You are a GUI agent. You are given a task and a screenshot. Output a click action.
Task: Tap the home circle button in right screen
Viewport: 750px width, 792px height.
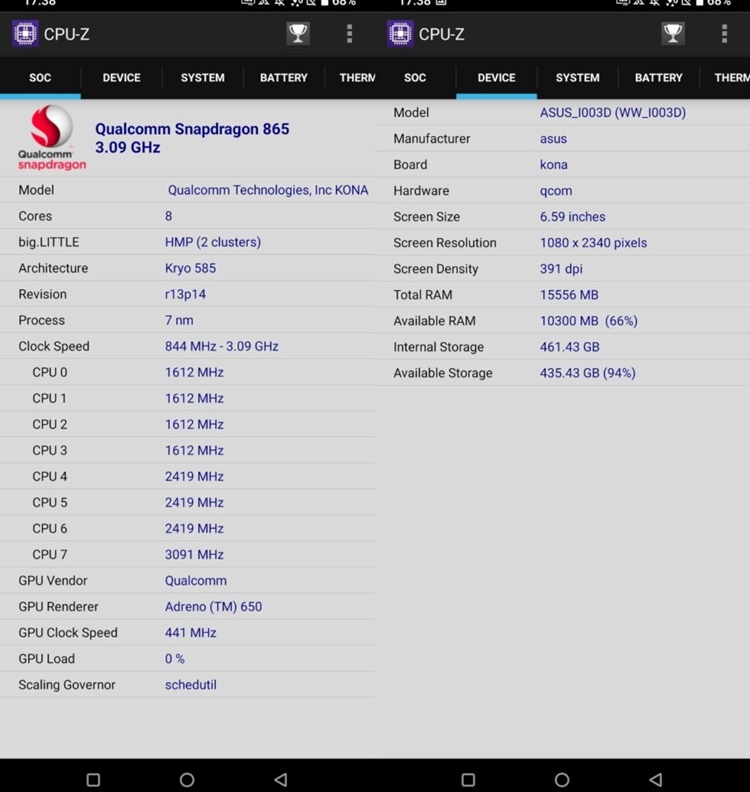tap(562, 779)
